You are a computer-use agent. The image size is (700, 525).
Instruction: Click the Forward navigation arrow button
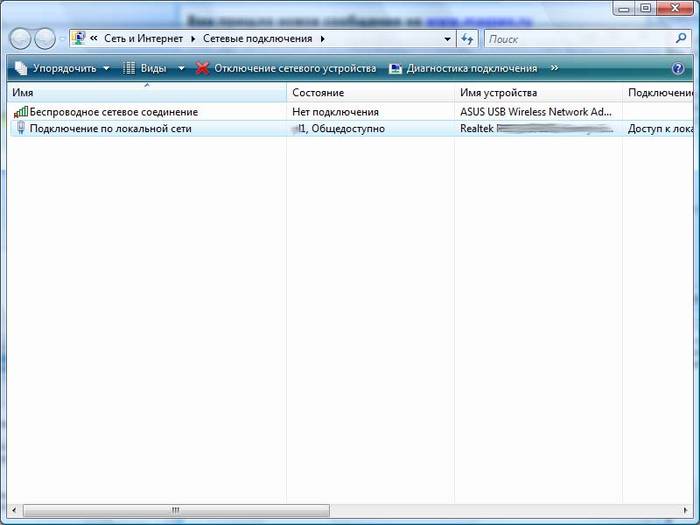[45, 39]
